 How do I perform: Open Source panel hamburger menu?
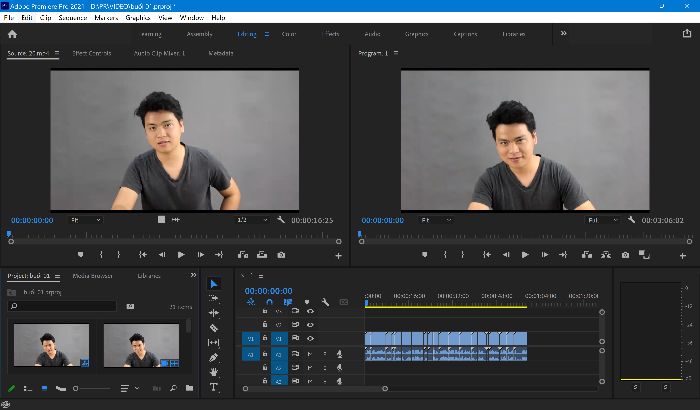[57, 53]
